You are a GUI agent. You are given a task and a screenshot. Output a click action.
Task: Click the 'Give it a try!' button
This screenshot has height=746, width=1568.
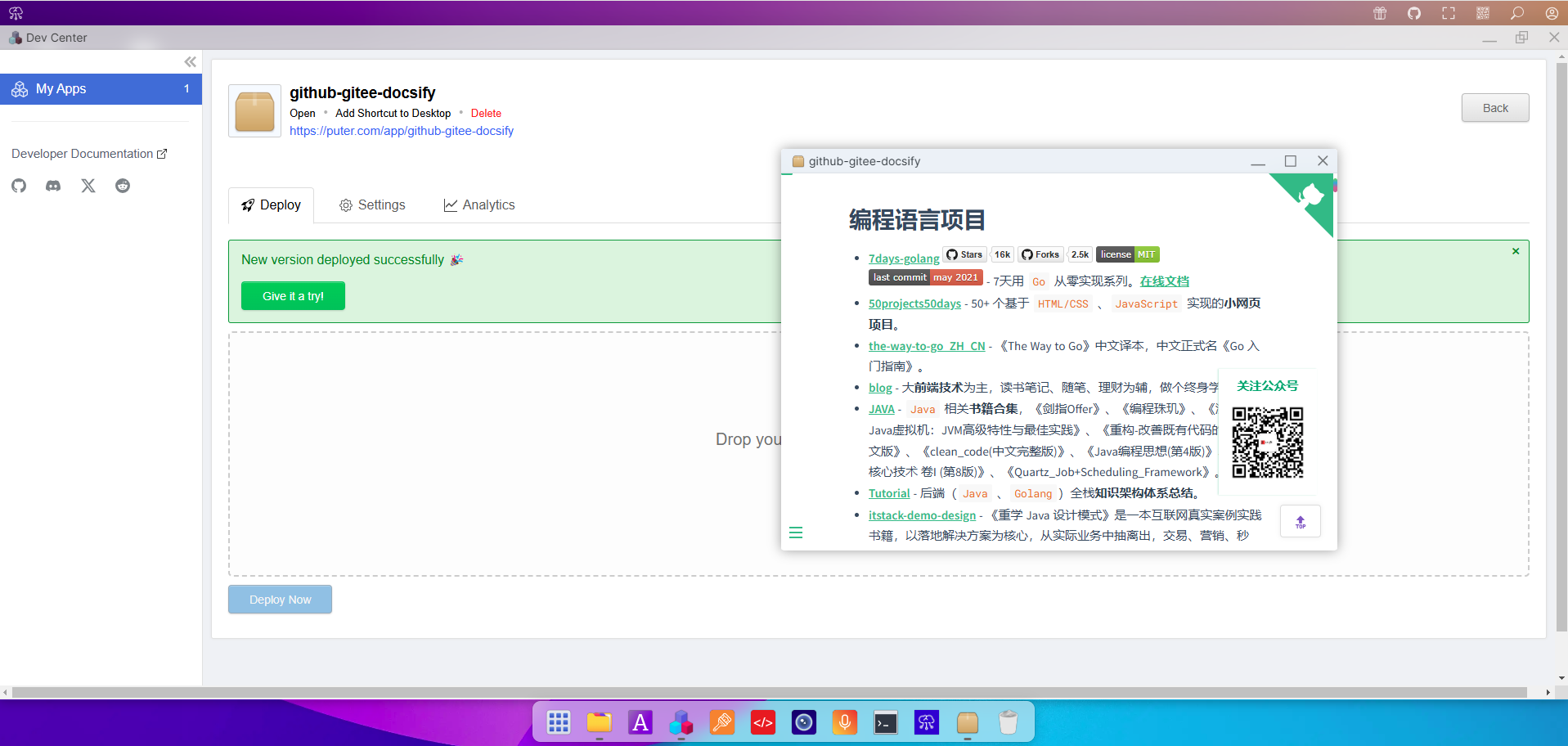[293, 296]
